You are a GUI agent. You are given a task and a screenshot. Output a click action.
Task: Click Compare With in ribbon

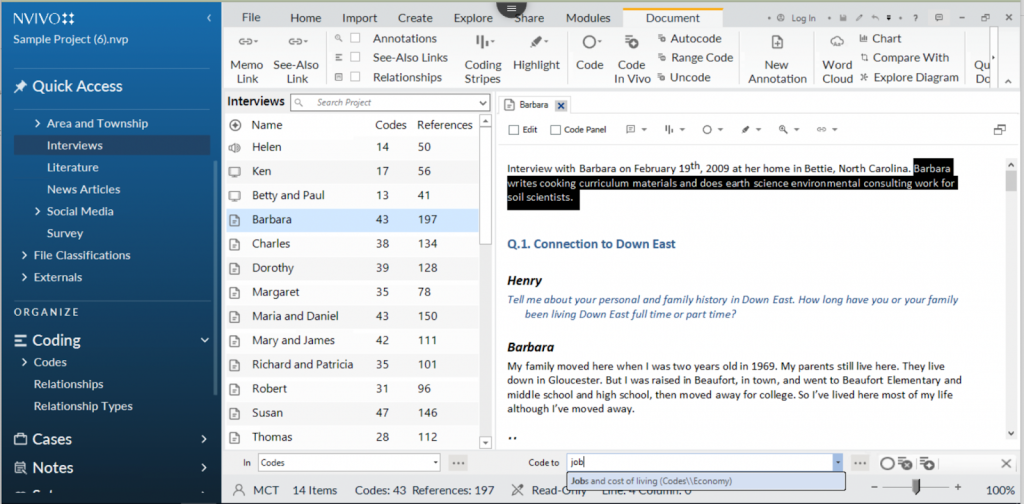click(x=904, y=57)
